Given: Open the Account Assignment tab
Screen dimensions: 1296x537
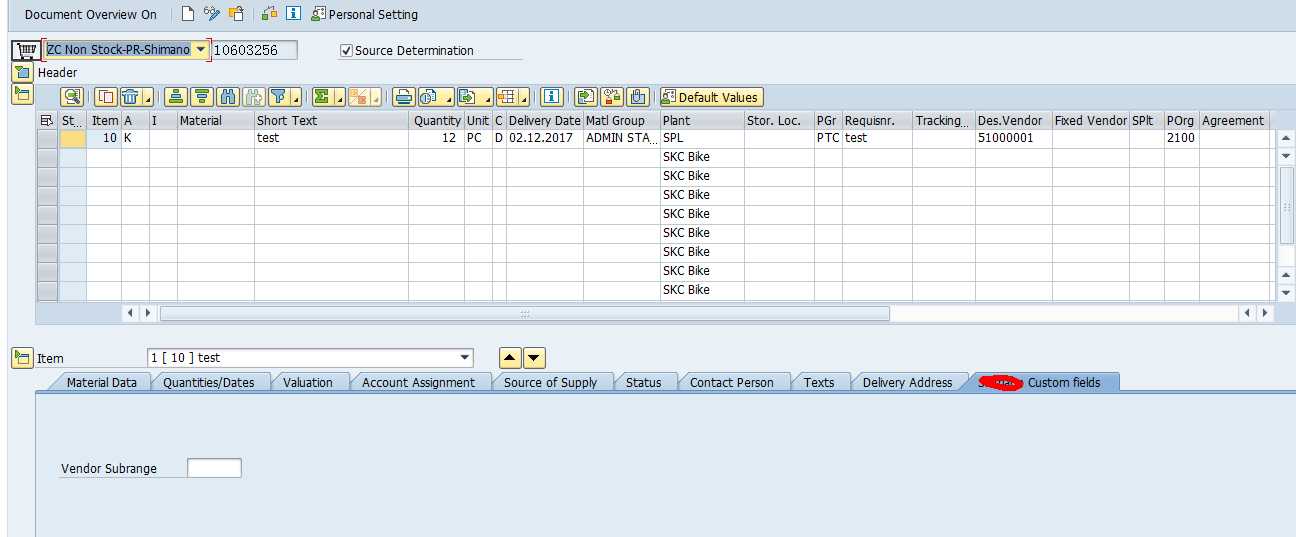Looking at the screenshot, I should [x=418, y=382].
